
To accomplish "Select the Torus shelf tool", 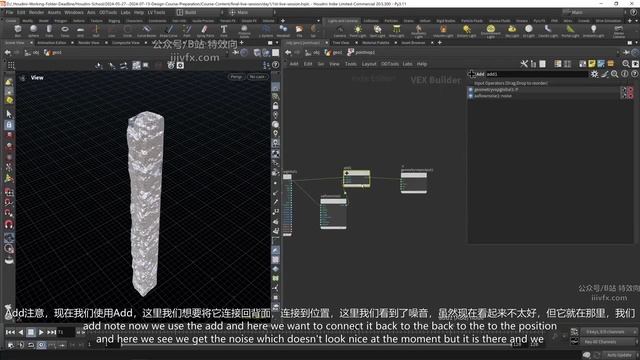I will 64,31.
